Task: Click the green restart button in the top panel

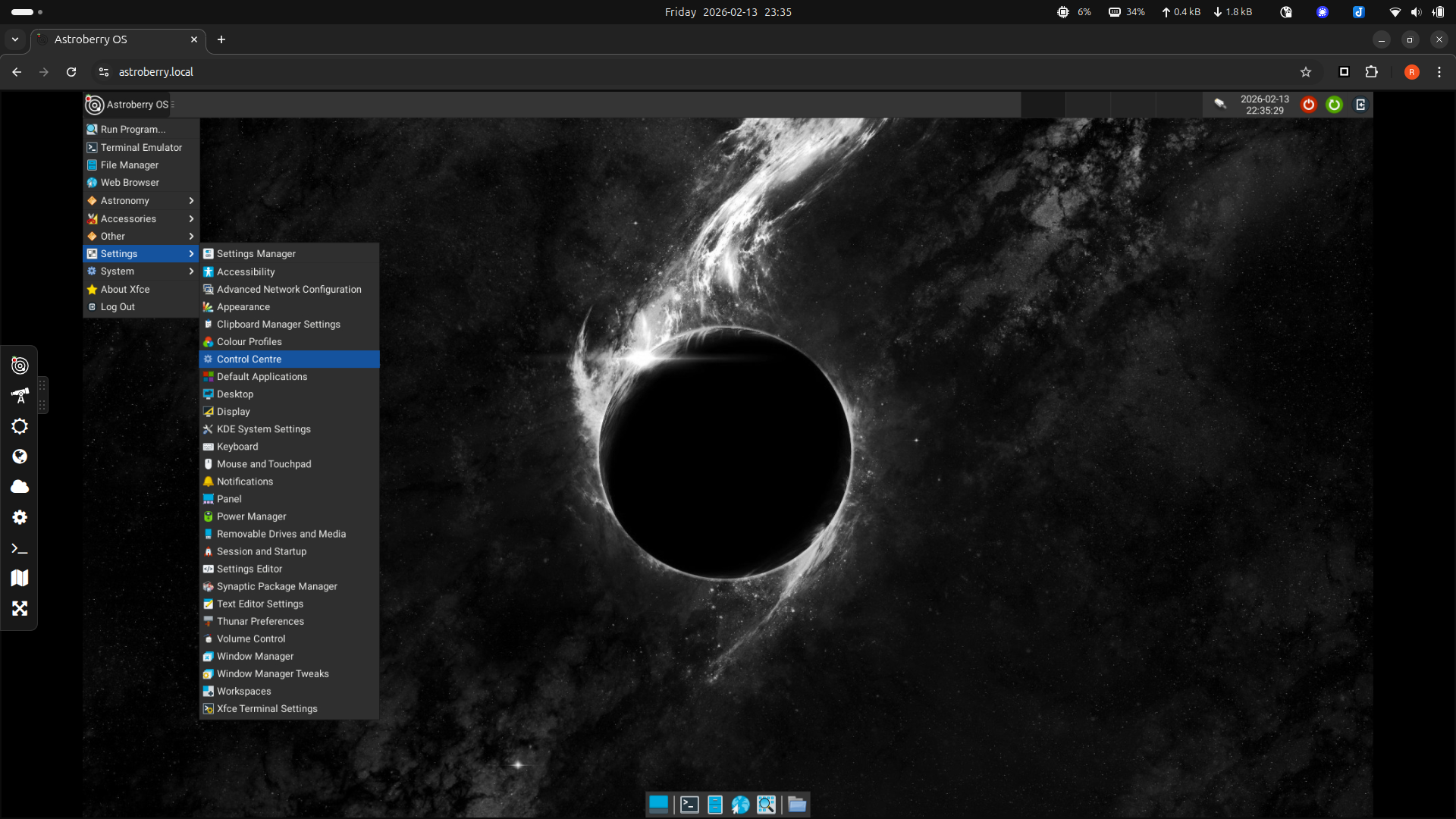Action: pos(1334,105)
